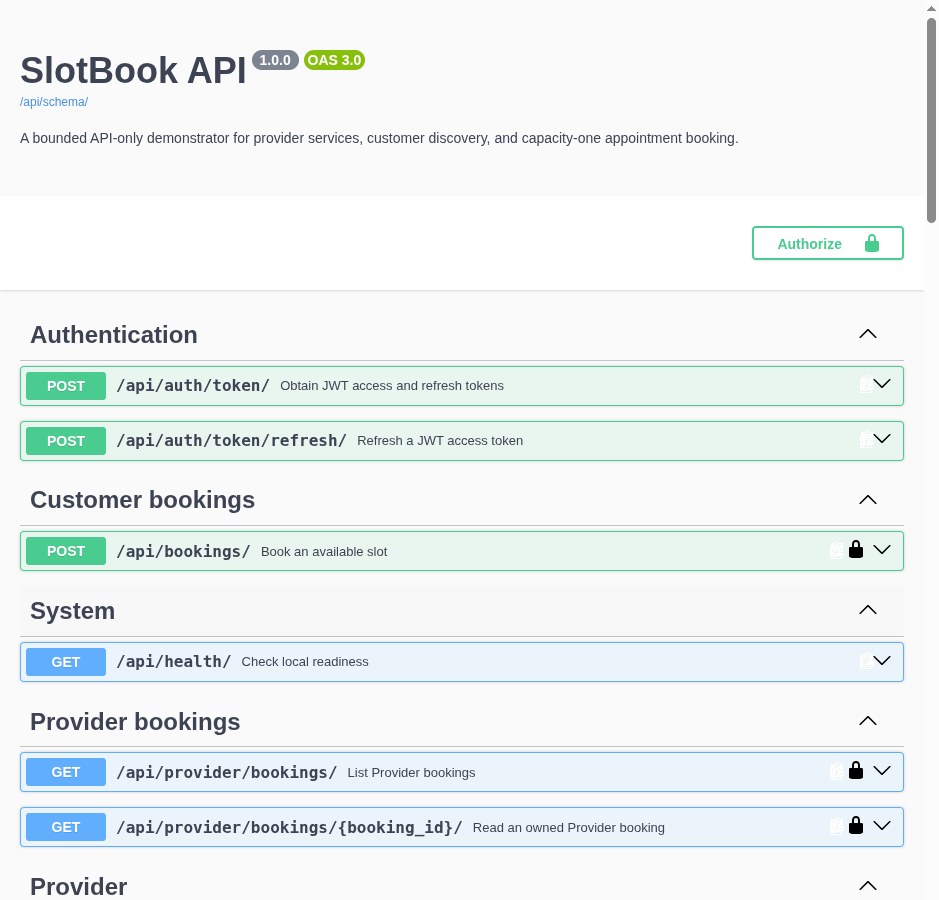Select the /api/provider/bookings/ path text
The height and width of the screenshot is (900, 939).
pos(226,772)
